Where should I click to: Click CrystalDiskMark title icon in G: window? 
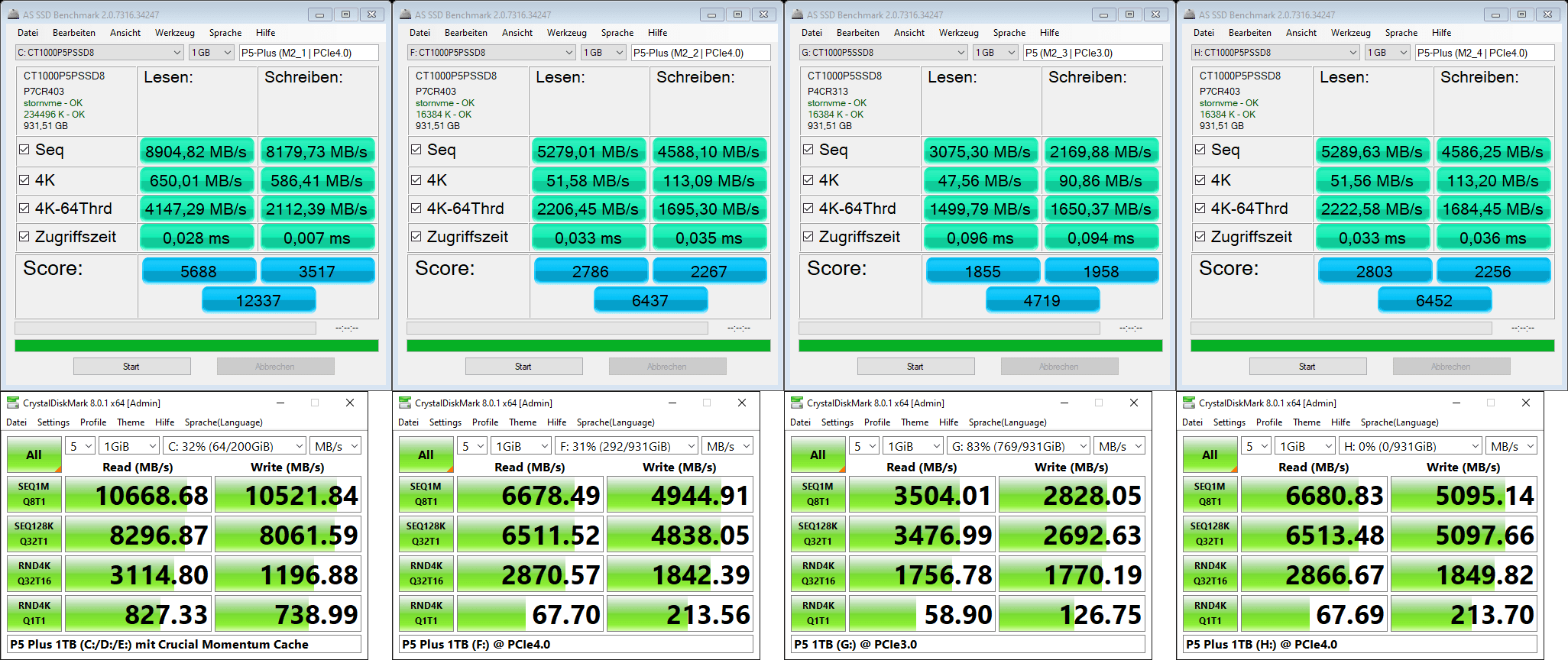pyautogui.click(x=797, y=403)
